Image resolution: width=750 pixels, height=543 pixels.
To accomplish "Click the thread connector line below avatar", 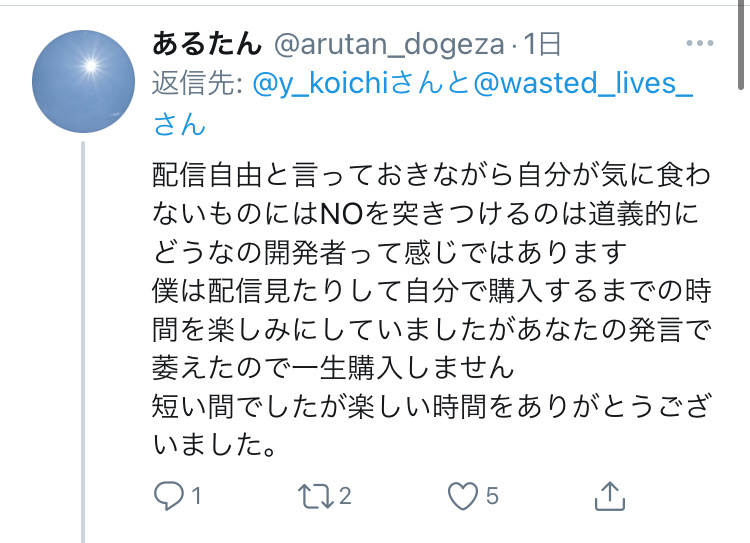I will click(x=83, y=342).
